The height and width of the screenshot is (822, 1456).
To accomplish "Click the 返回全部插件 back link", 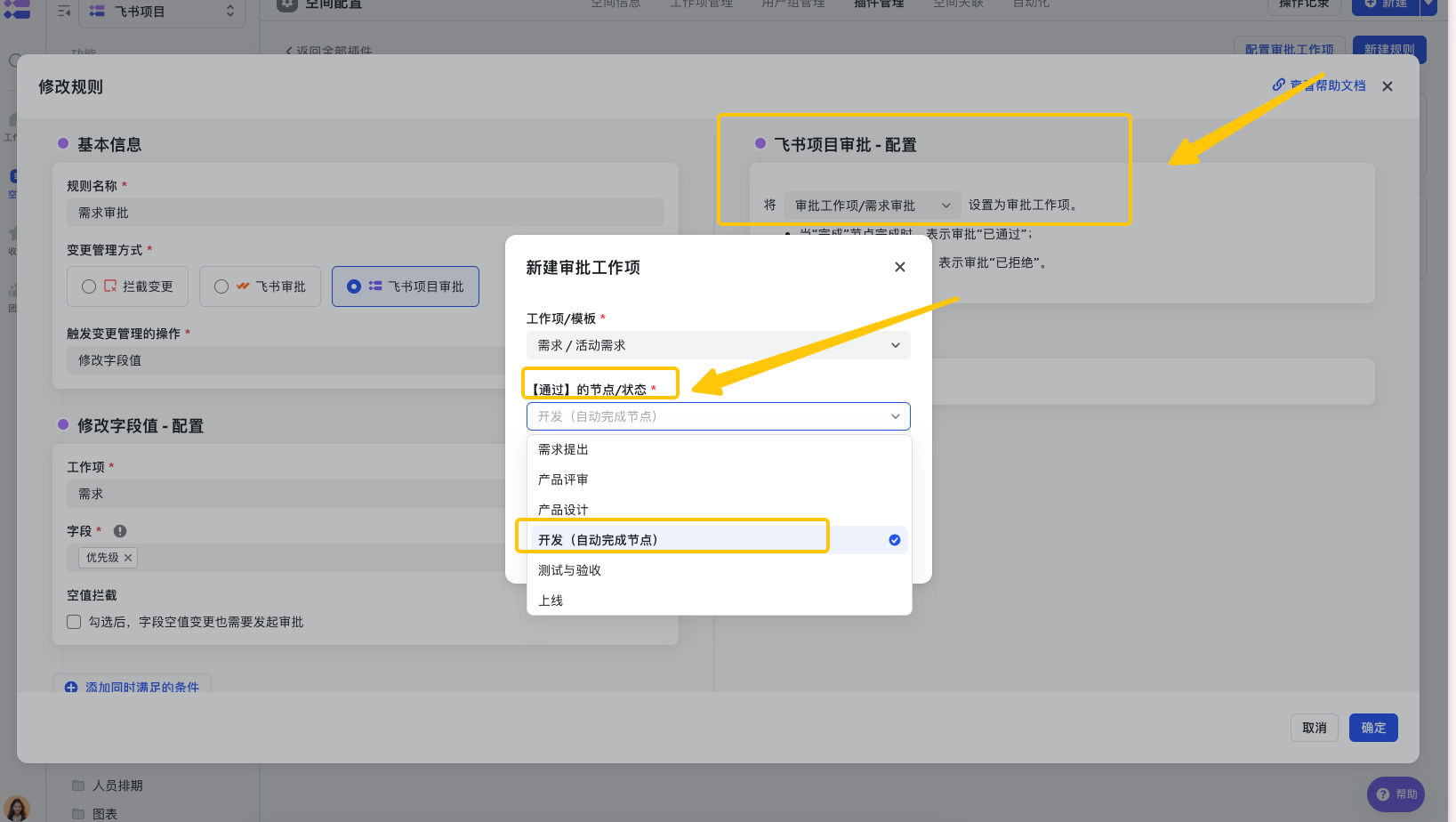I will 328,51.
